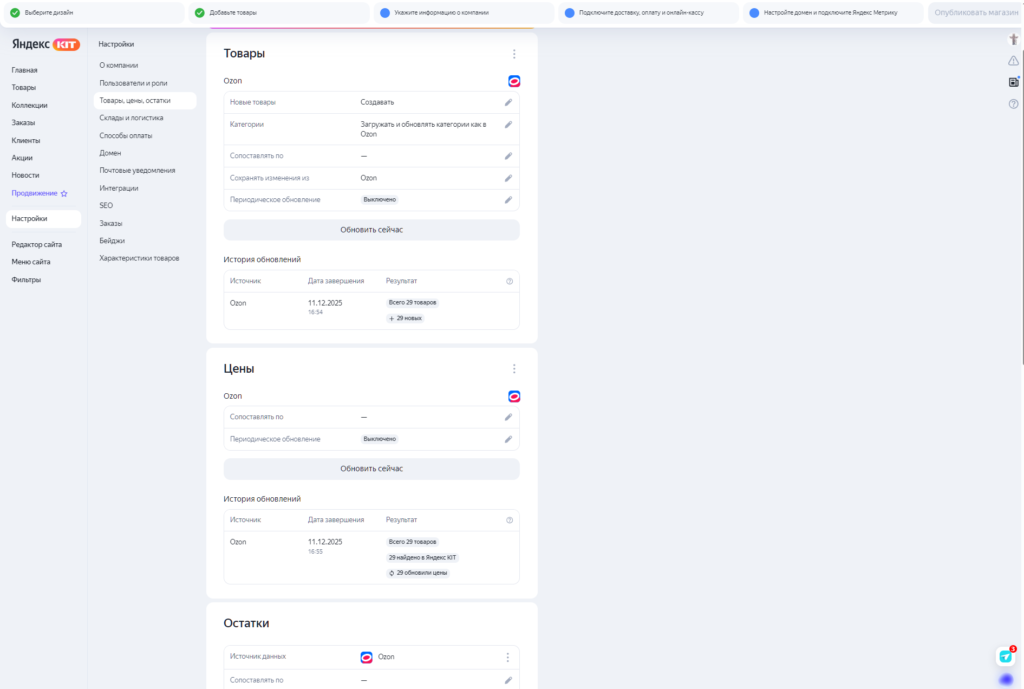1024x689 pixels.
Task: Edit 'Периодическое обновление' in the Товары card
Action: coord(508,200)
